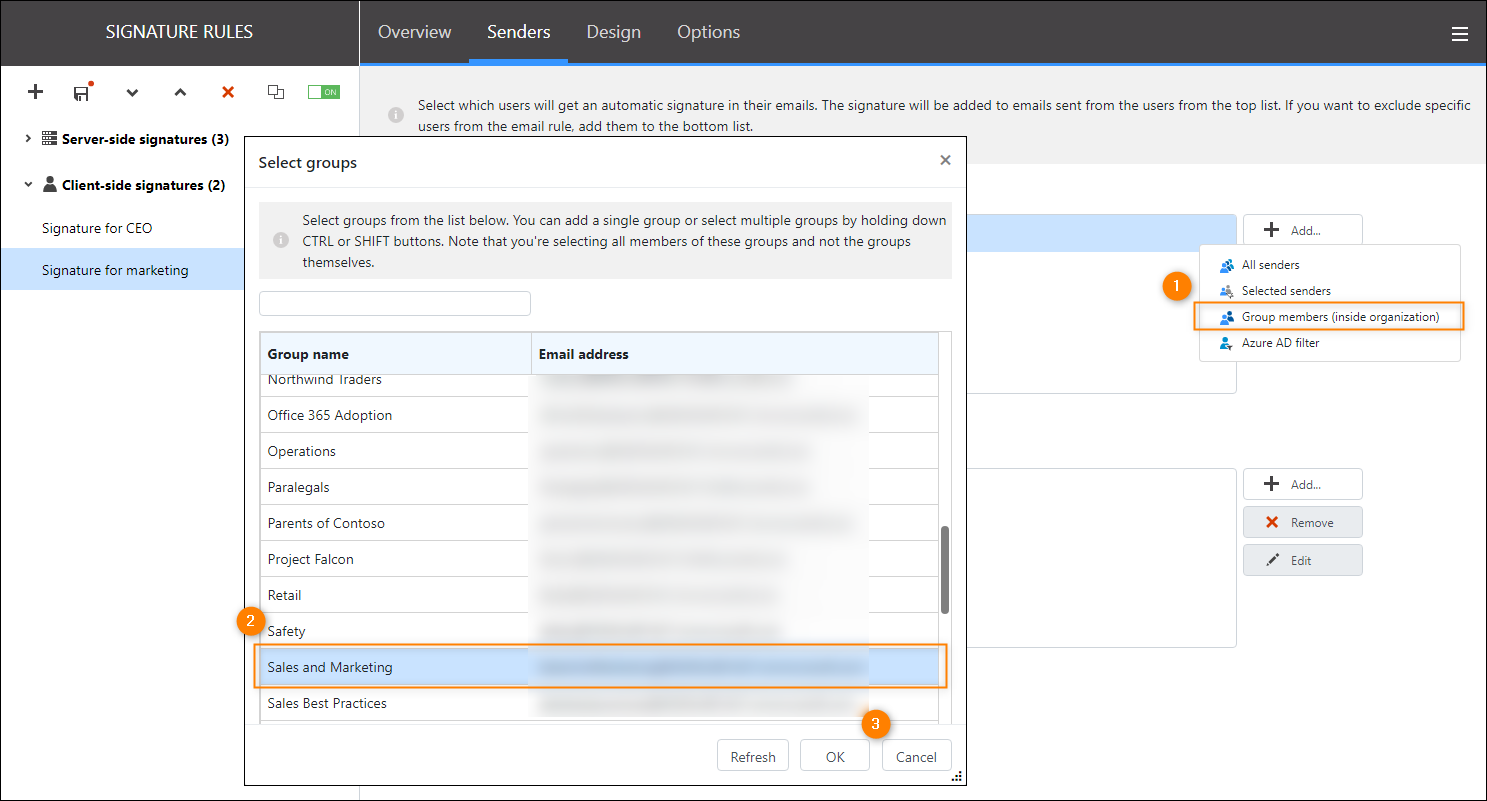Toggle the rule ON switch
The height and width of the screenshot is (801, 1487).
pos(323,92)
